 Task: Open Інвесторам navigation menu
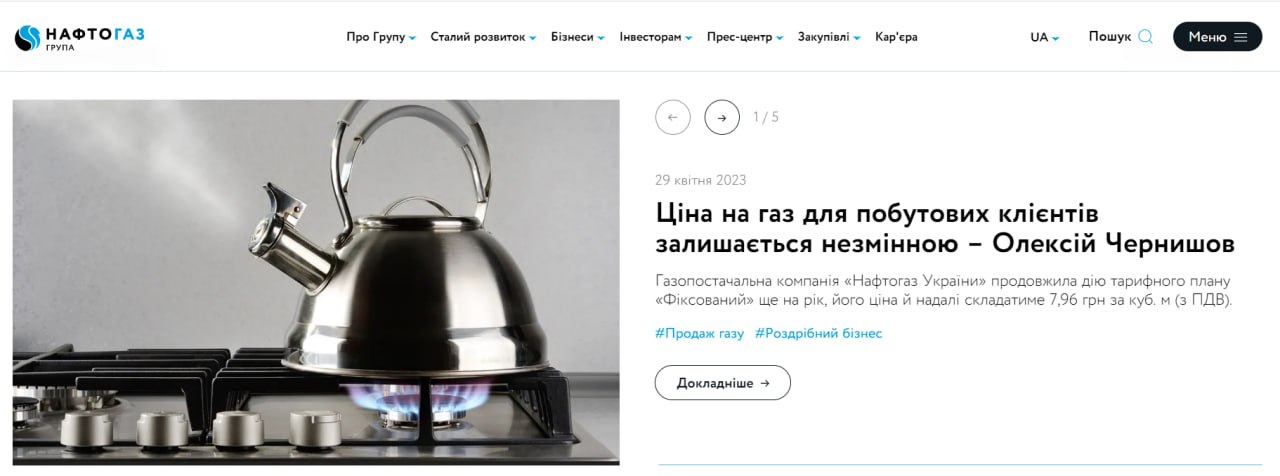(656, 37)
